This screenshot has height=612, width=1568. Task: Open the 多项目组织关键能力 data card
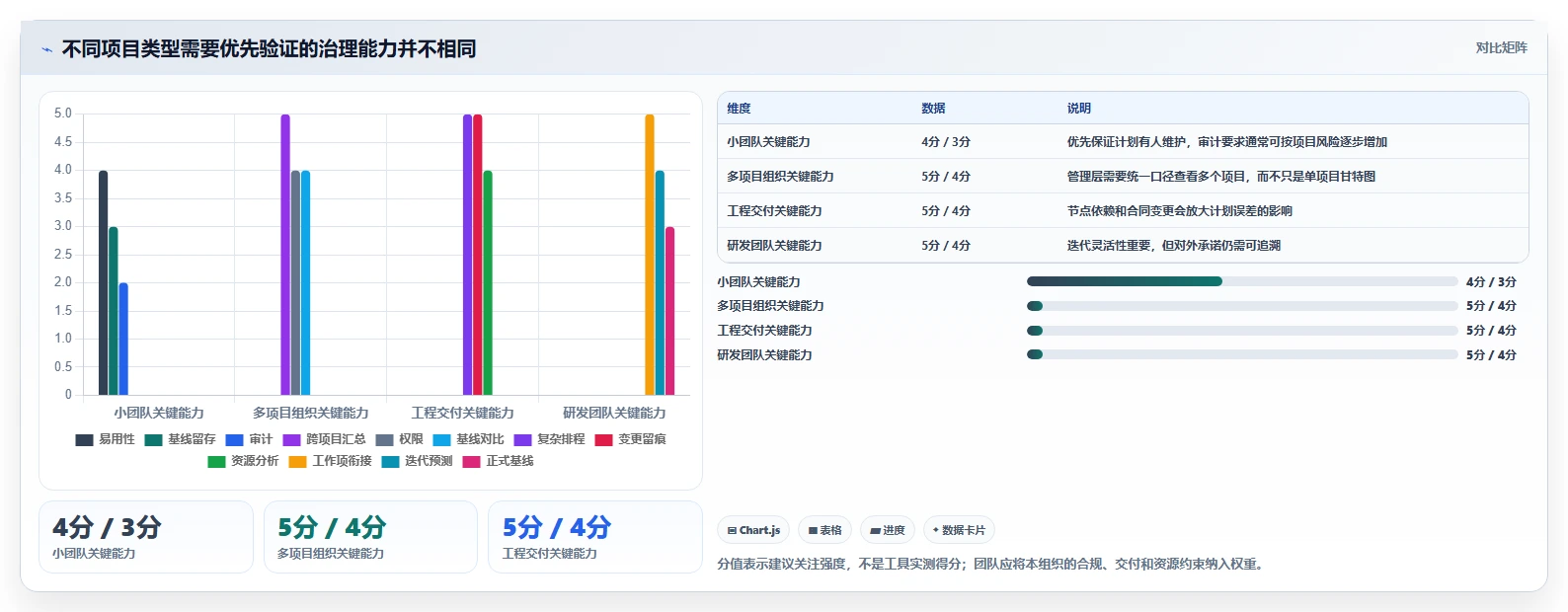(370, 537)
